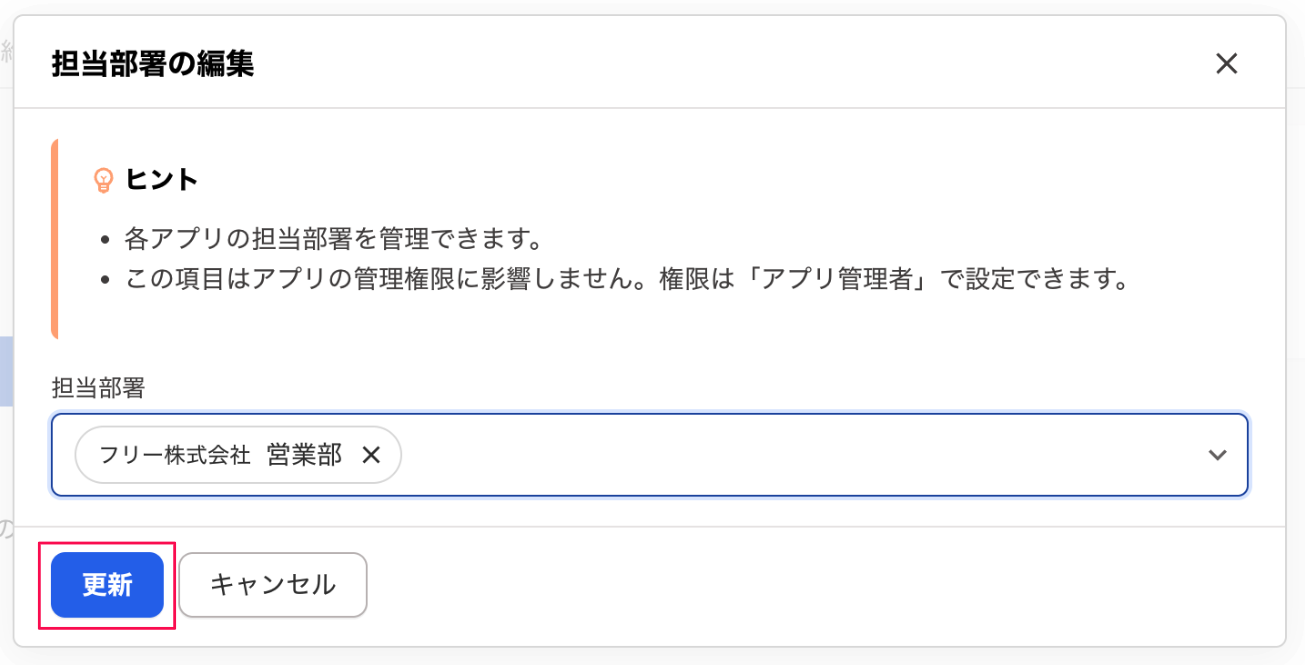
Task: Click the orange bar beside the hint box
Action: click(x=54, y=239)
